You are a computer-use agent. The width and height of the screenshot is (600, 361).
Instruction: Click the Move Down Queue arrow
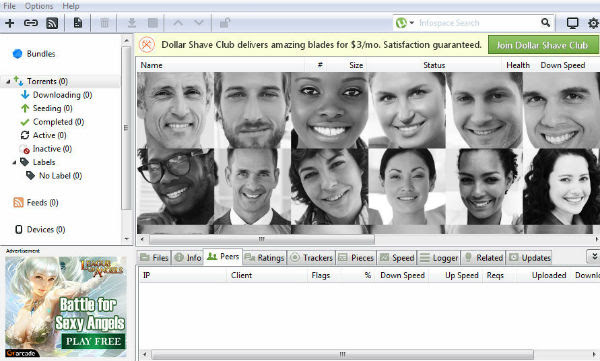(199, 23)
